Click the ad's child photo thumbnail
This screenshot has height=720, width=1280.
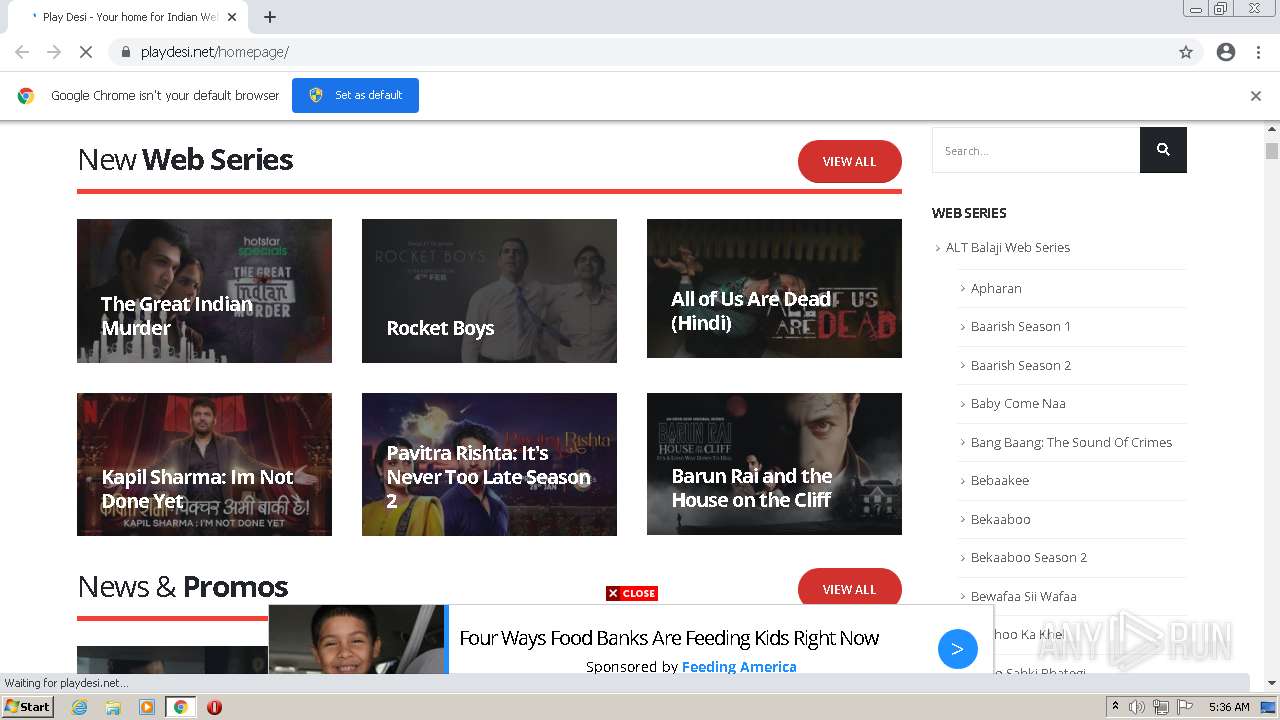[x=357, y=639]
